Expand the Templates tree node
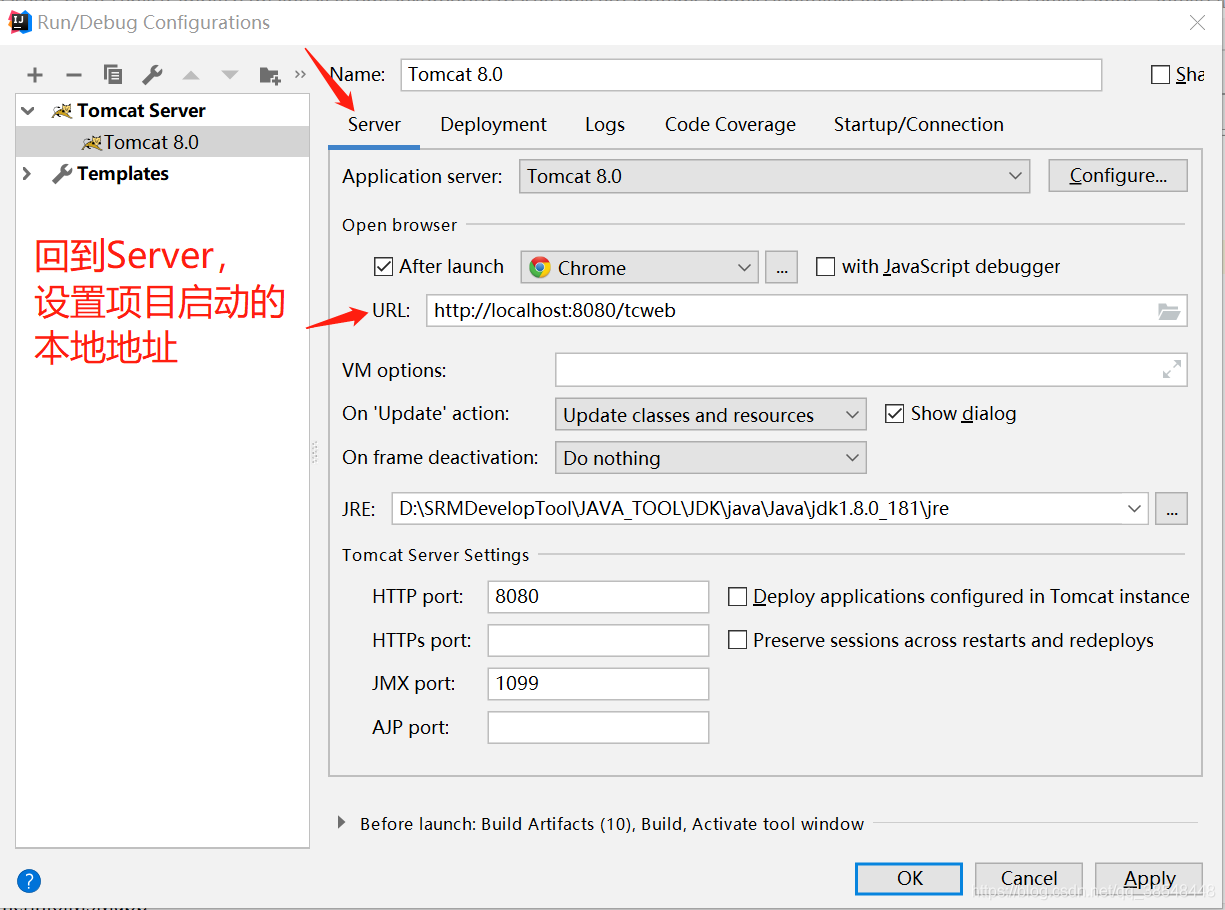1225x910 pixels. click(28, 174)
